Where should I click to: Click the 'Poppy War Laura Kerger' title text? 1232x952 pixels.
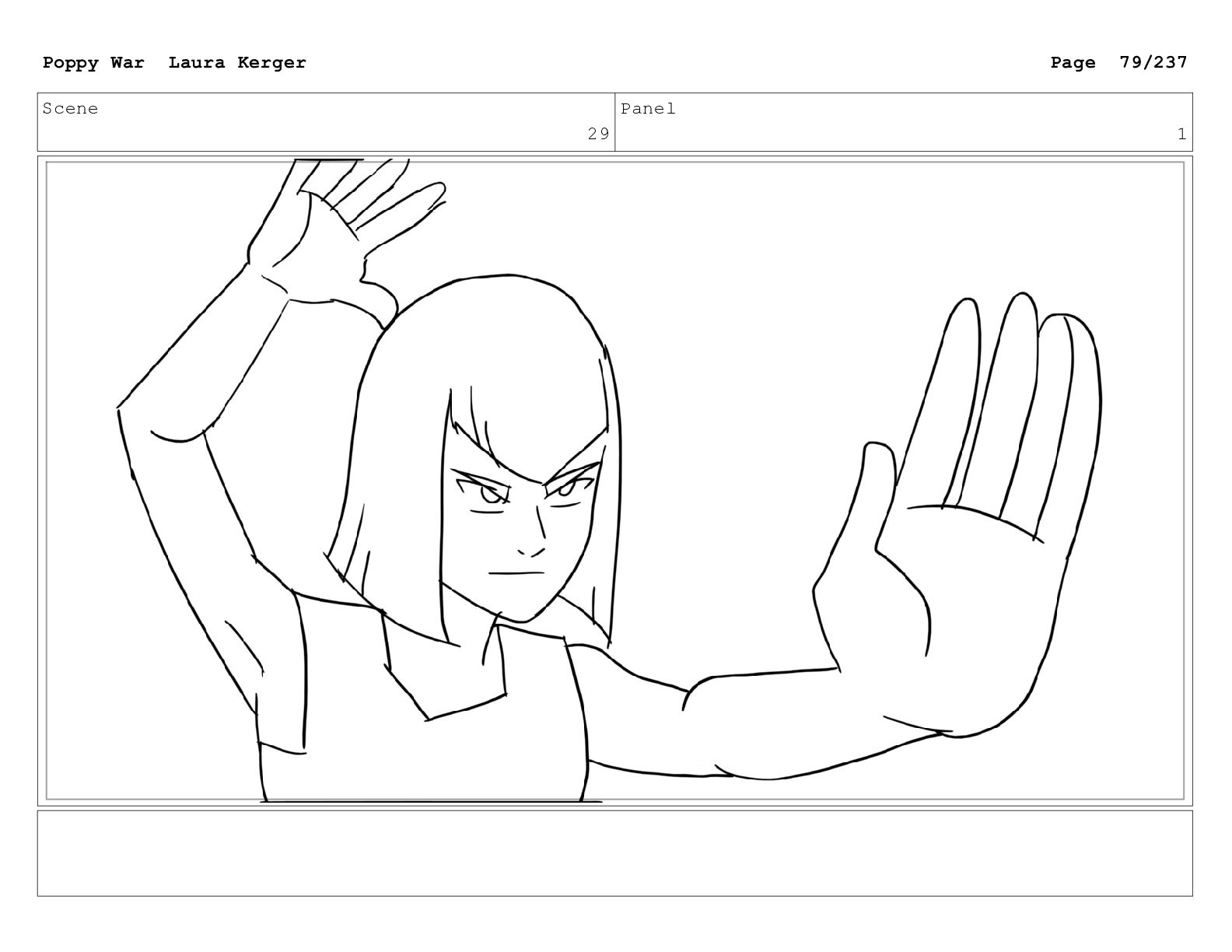click(174, 63)
